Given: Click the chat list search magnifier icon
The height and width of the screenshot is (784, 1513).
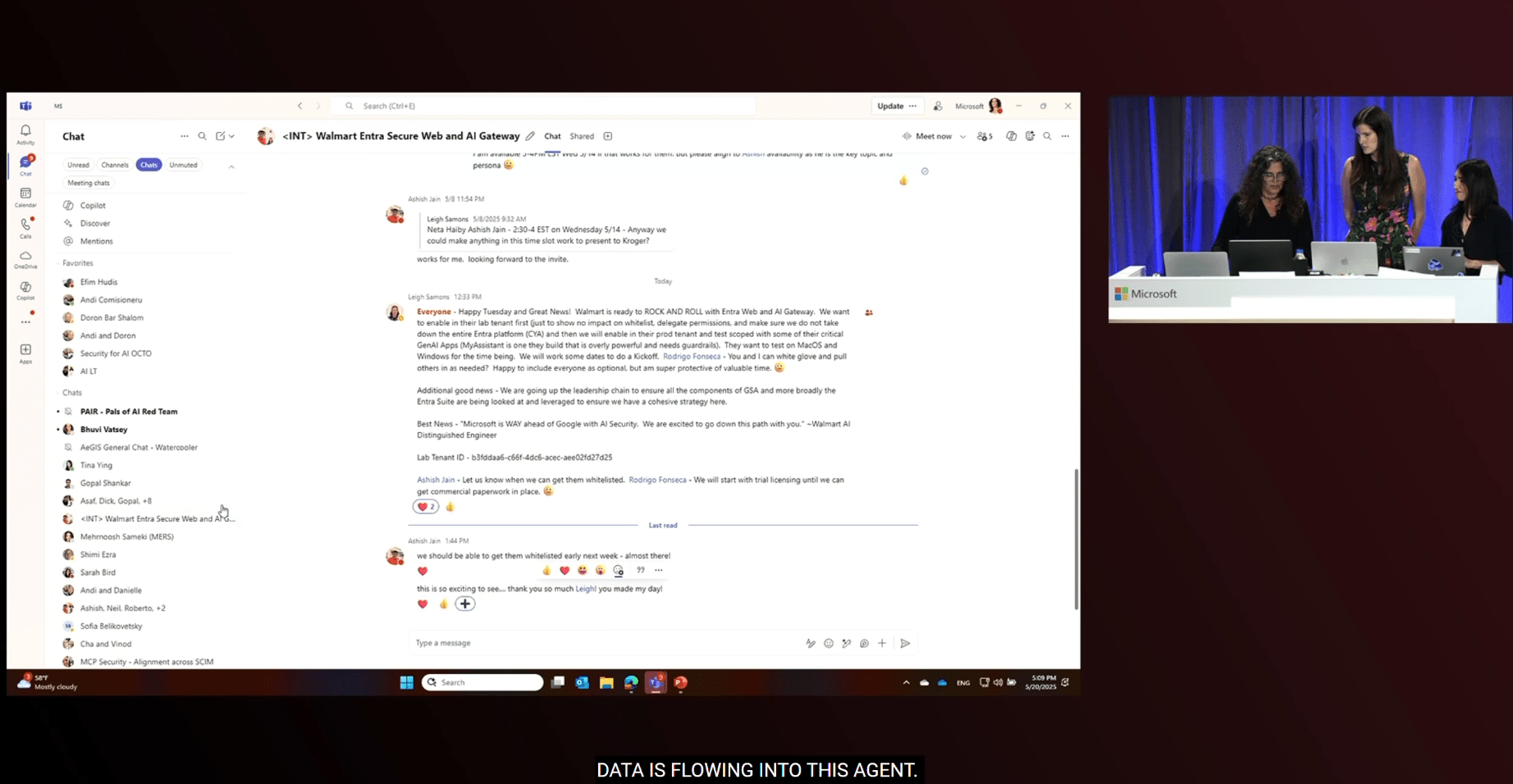Looking at the screenshot, I should (x=203, y=136).
